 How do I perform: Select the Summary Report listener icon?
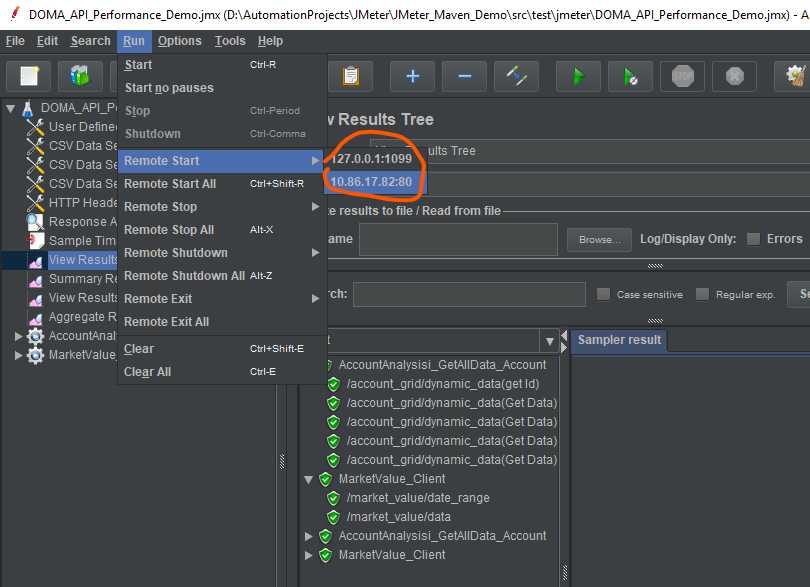(35, 281)
